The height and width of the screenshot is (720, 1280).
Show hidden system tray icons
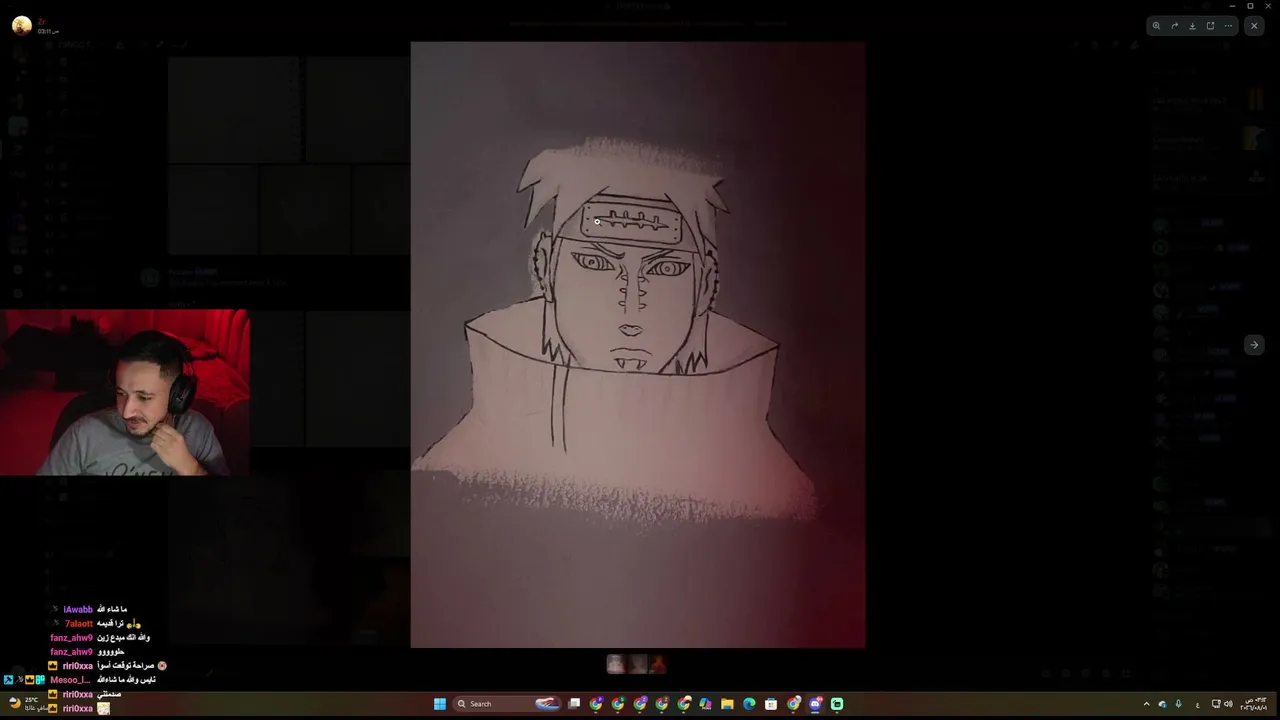(1146, 704)
